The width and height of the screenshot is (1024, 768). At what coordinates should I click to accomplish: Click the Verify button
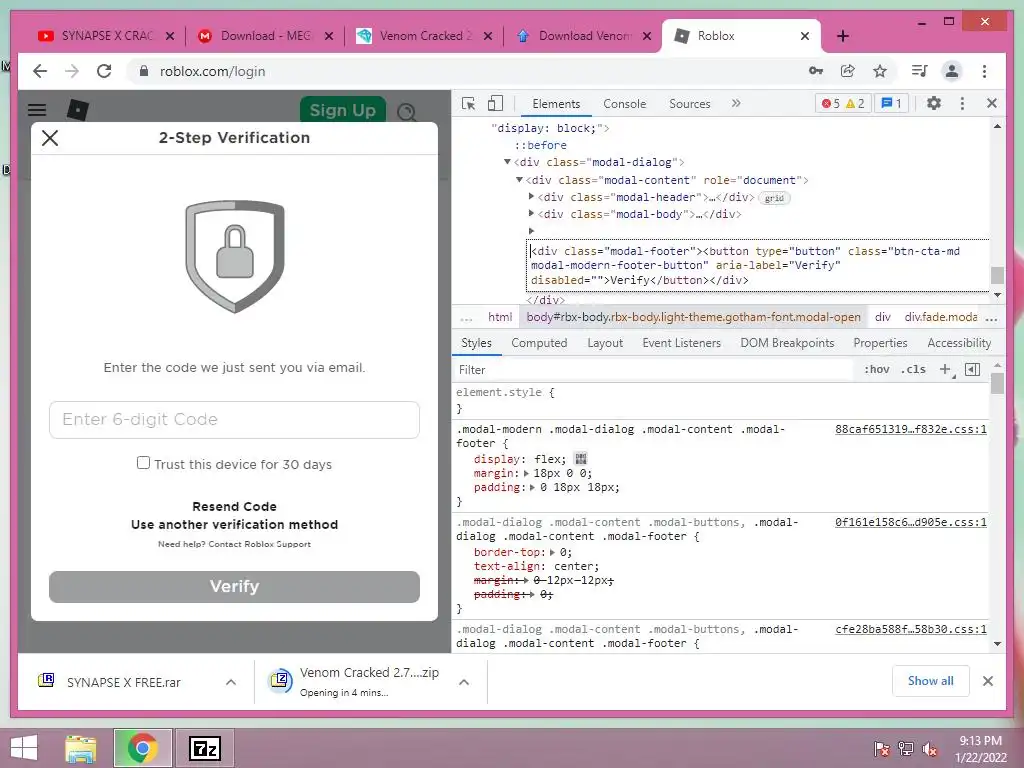[x=234, y=586]
